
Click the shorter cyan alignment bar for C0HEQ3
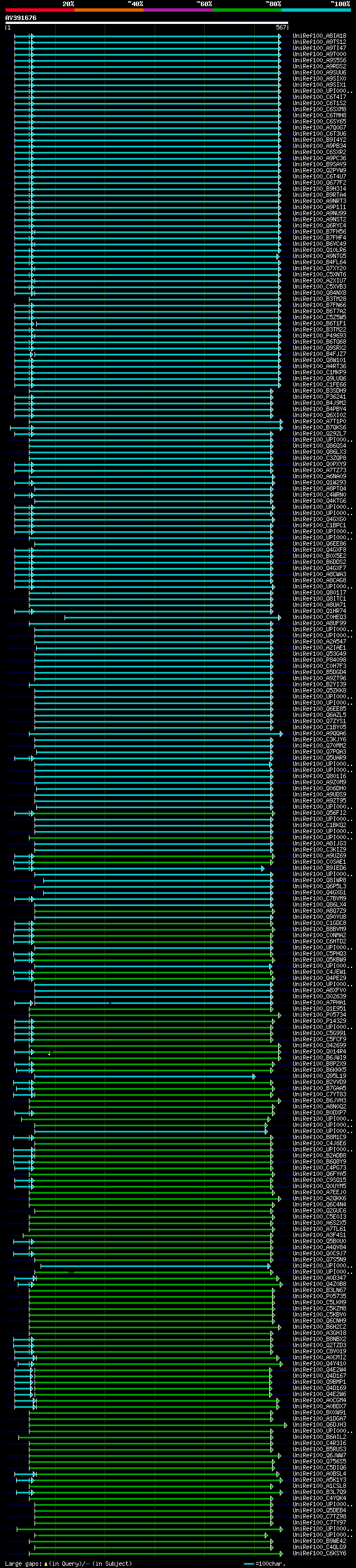[x=173, y=617]
